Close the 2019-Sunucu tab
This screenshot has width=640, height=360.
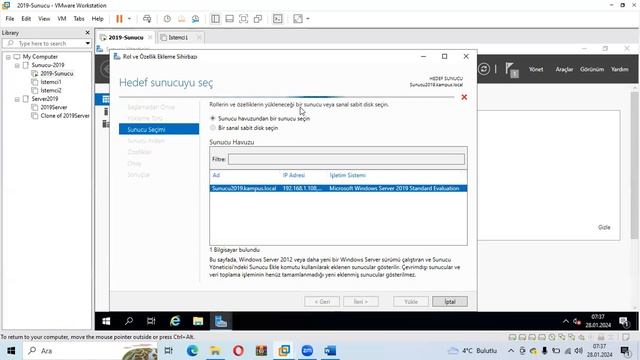click(x=150, y=37)
